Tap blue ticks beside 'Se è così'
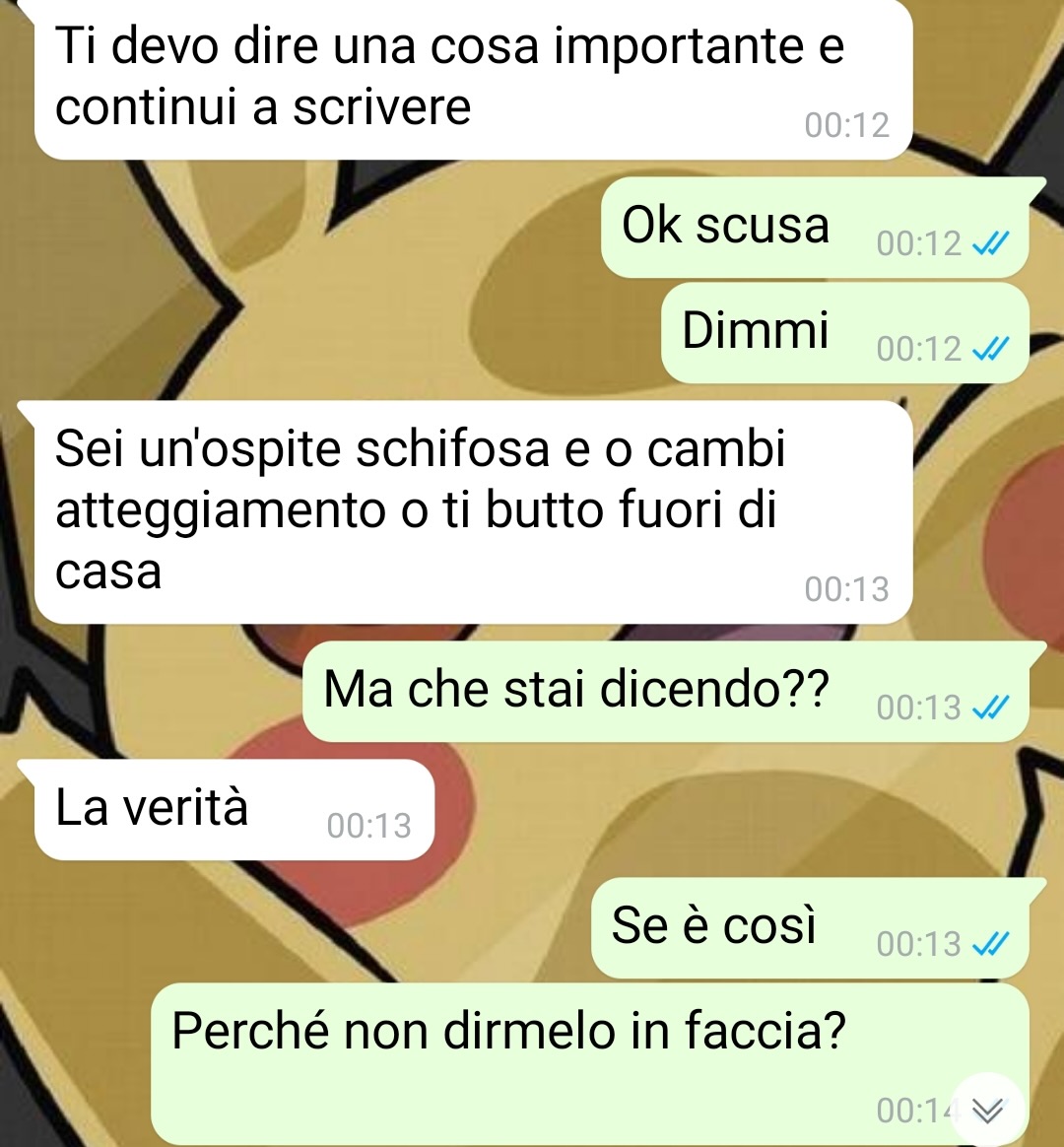The height and width of the screenshot is (1147, 1064). point(991,944)
